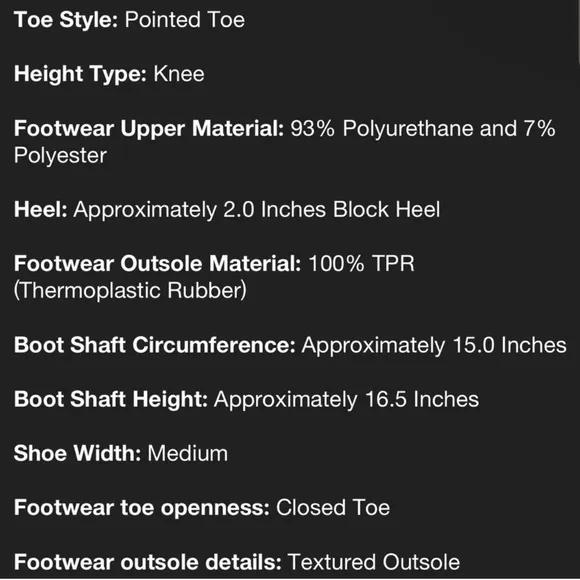Select the 'Medium' width value
The image size is (580, 580).
(x=188, y=453)
